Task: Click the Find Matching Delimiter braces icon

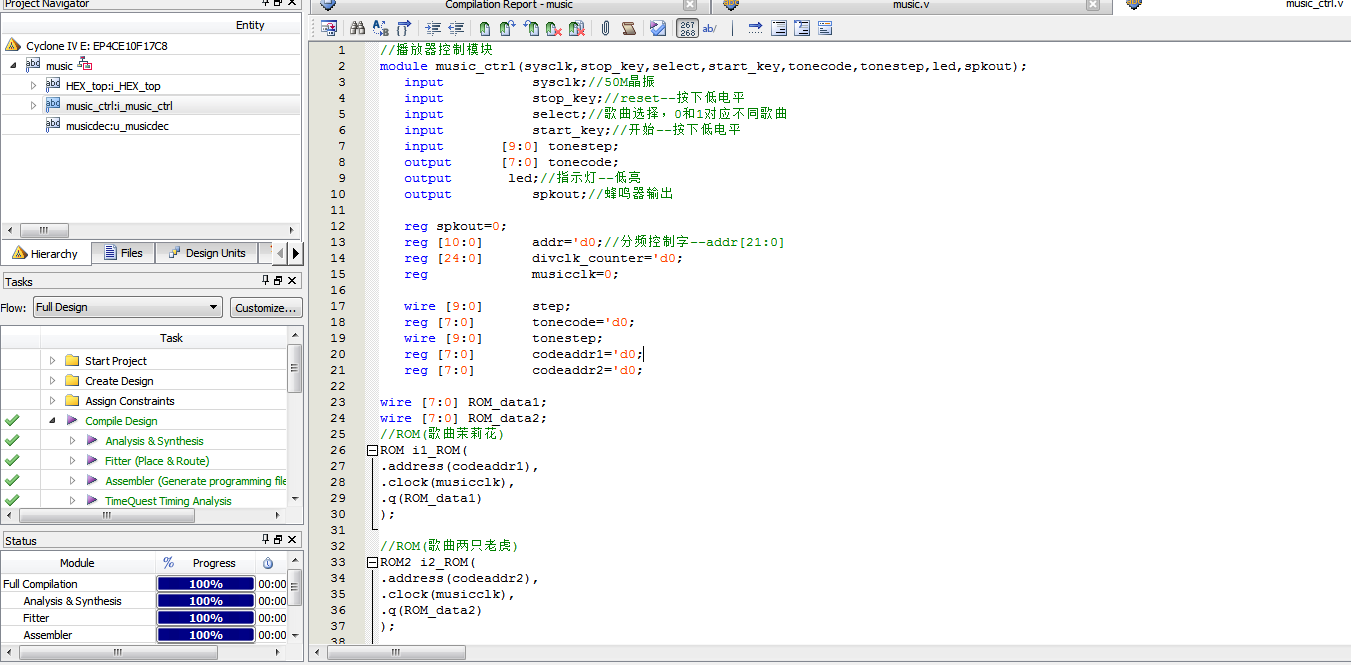Action: point(404,29)
